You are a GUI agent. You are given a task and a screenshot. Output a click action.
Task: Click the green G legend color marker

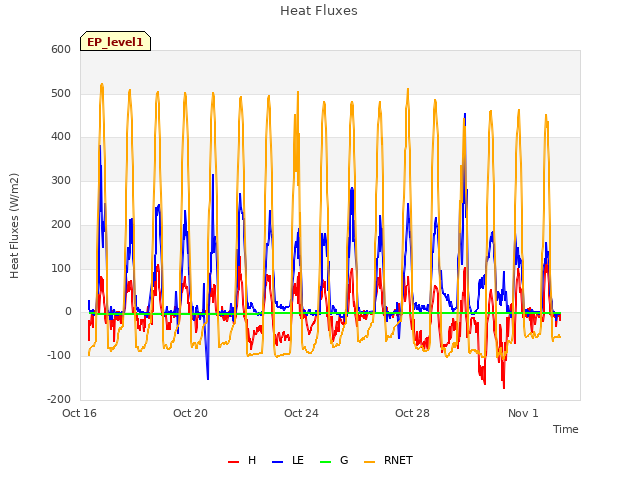click(325, 462)
